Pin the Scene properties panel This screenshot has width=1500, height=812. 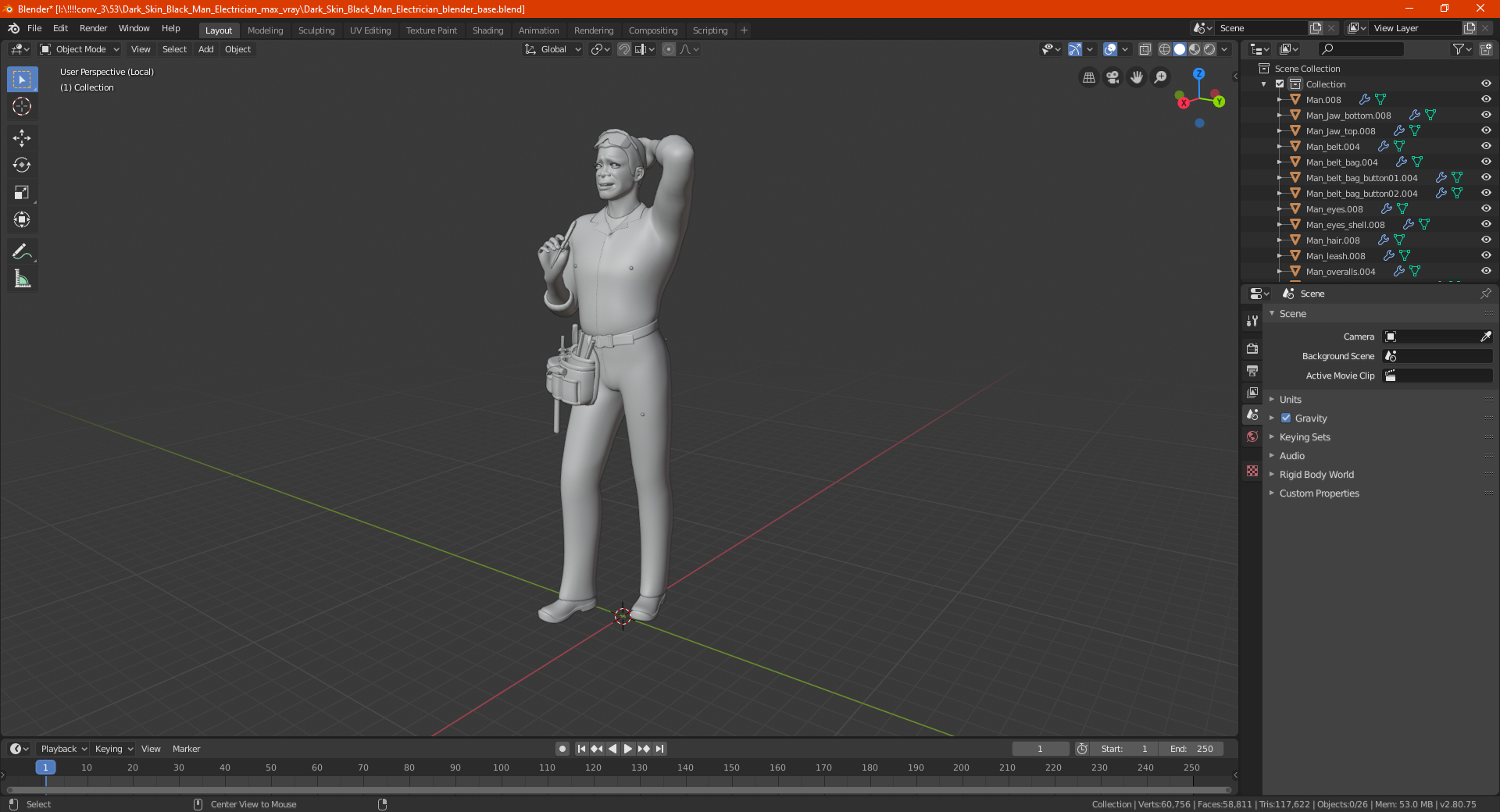tap(1486, 294)
